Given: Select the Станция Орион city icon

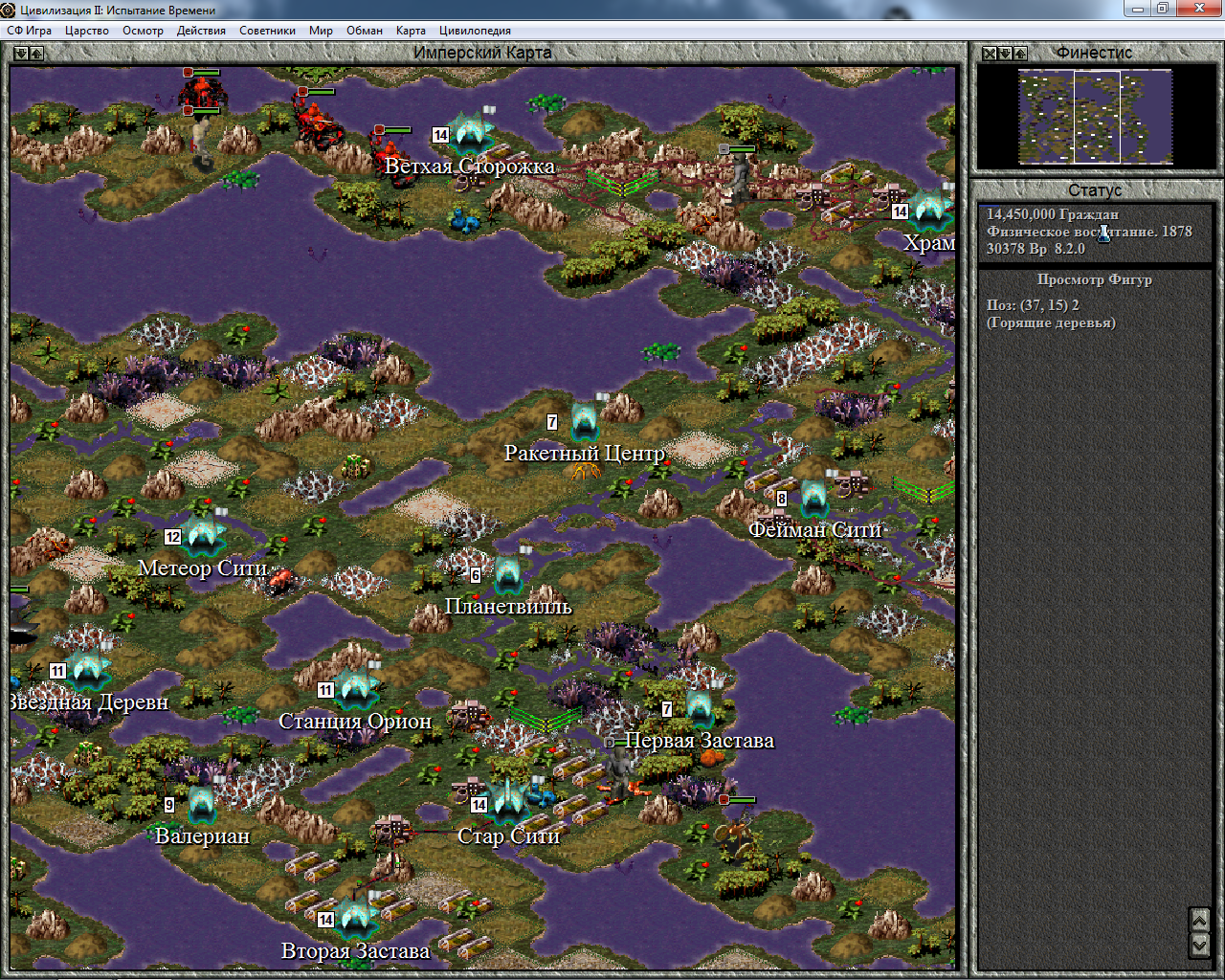Looking at the screenshot, I should click(355, 687).
